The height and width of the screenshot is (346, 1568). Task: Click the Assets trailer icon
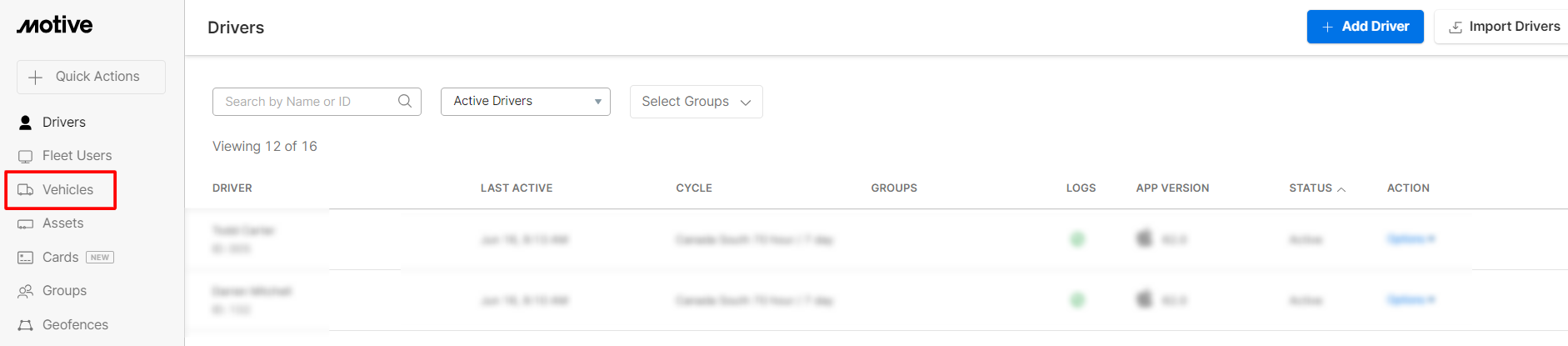[25, 223]
